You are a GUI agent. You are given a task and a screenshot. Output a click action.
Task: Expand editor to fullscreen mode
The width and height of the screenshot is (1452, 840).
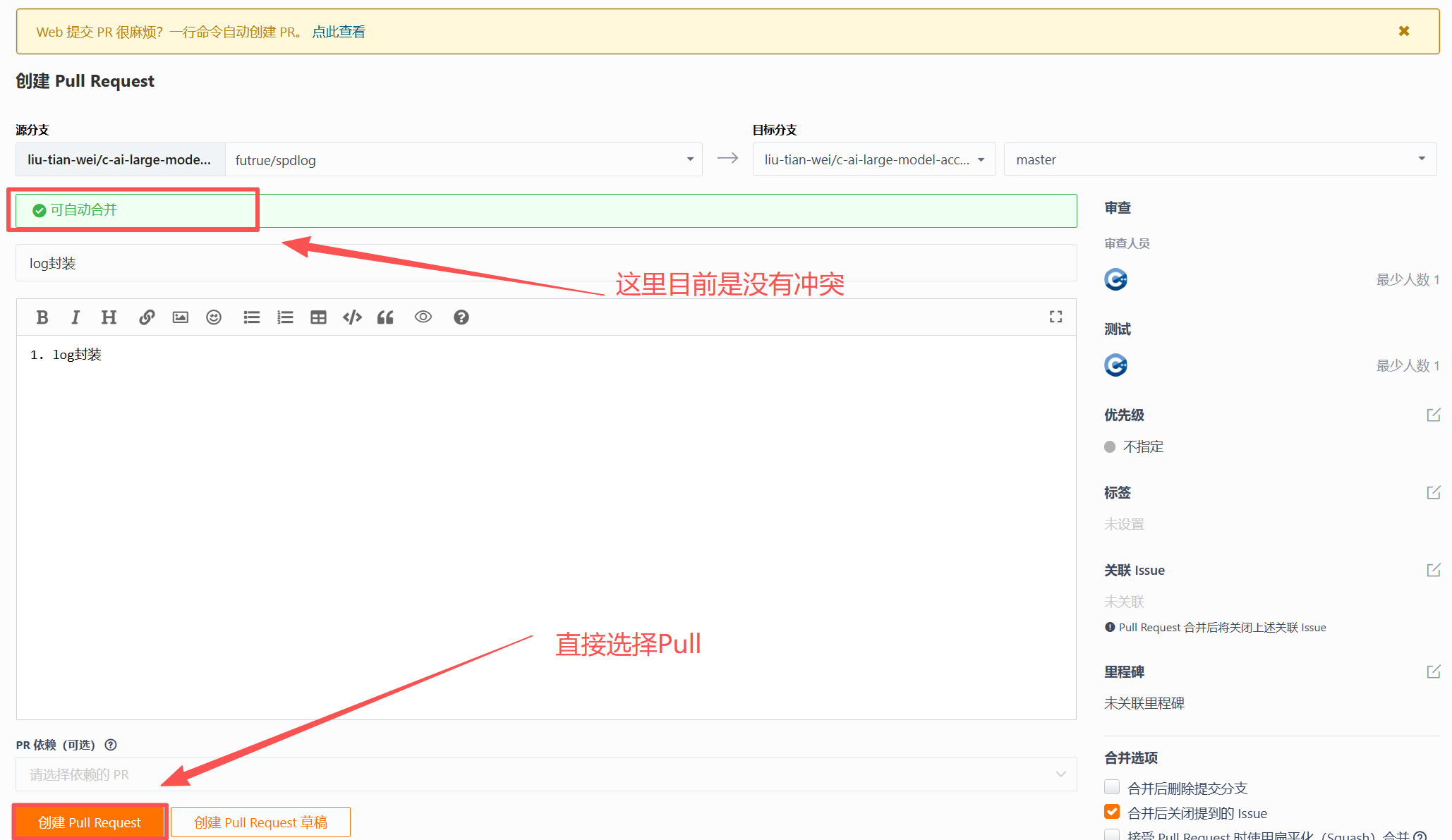click(1055, 317)
